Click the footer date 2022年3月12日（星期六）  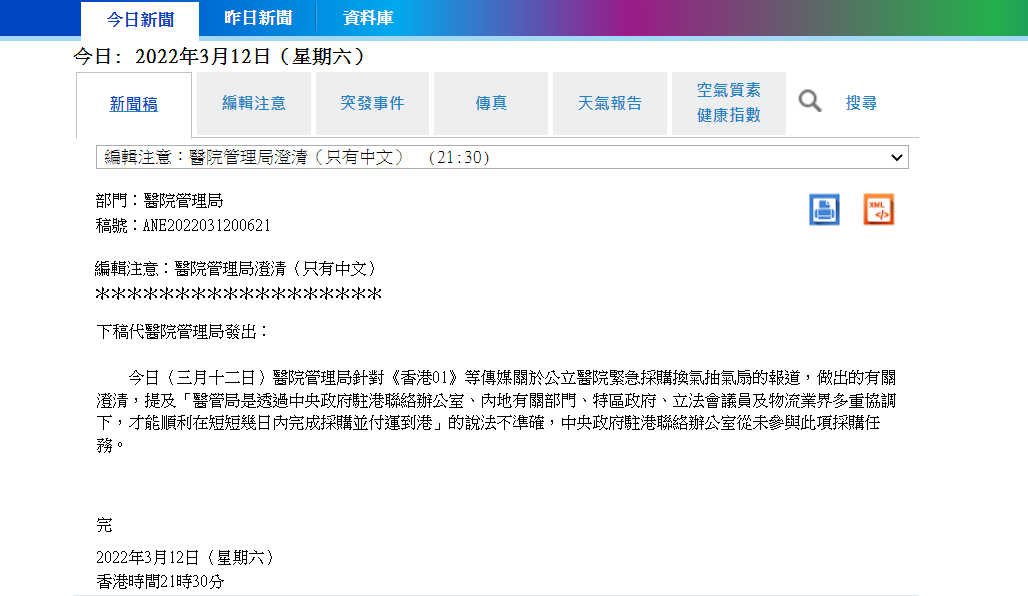tap(185, 557)
